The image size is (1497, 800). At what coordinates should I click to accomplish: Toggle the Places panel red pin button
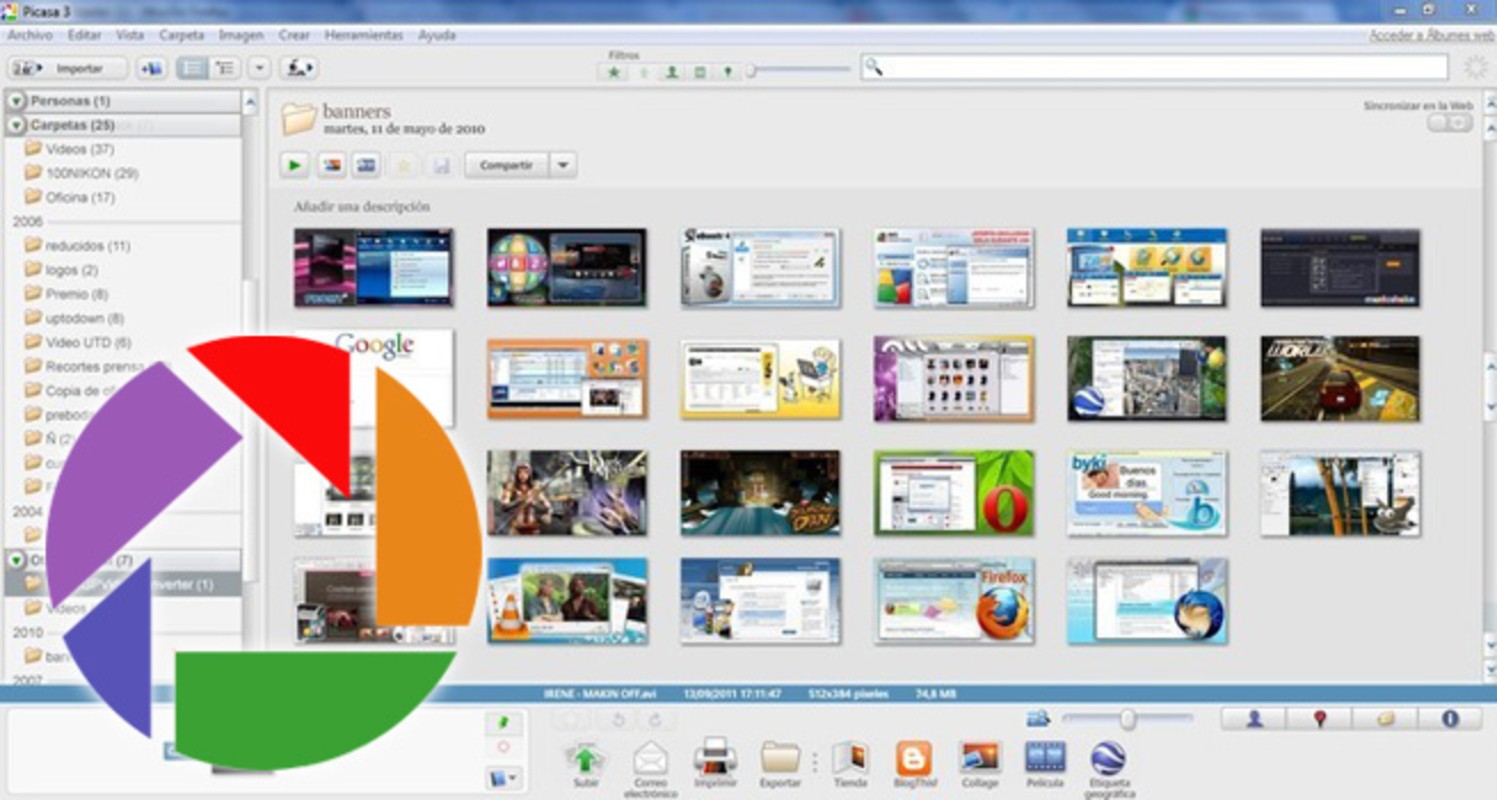[1319, 719]
